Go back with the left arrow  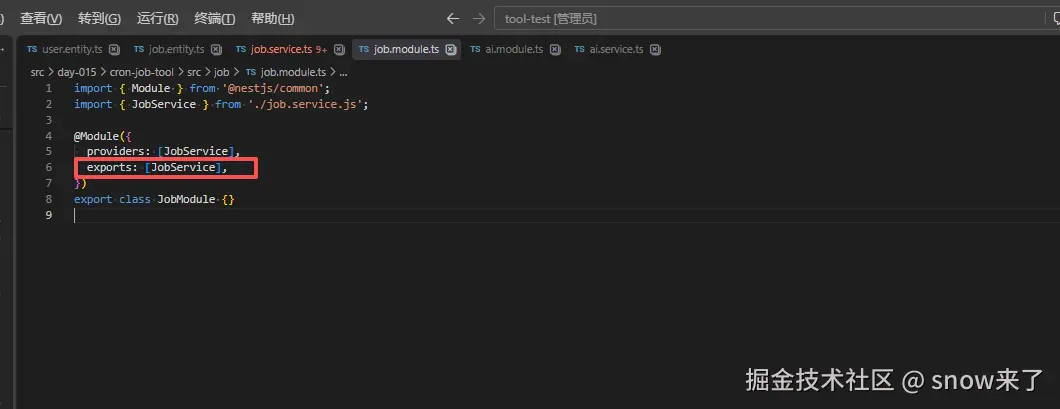[453, 19]
